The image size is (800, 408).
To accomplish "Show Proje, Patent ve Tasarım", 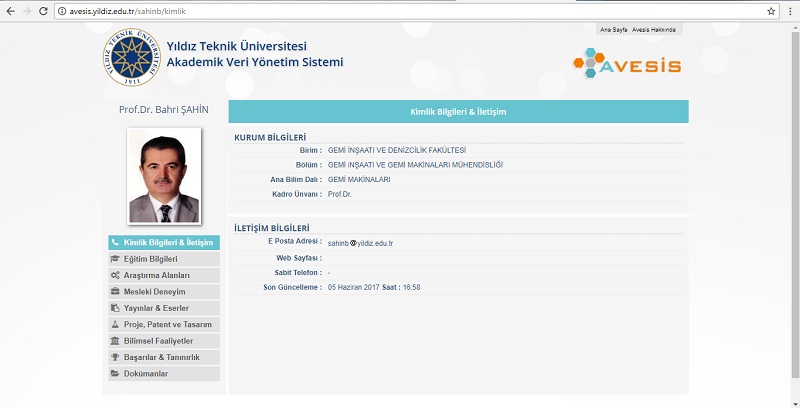I will click(x=163, y=324).
